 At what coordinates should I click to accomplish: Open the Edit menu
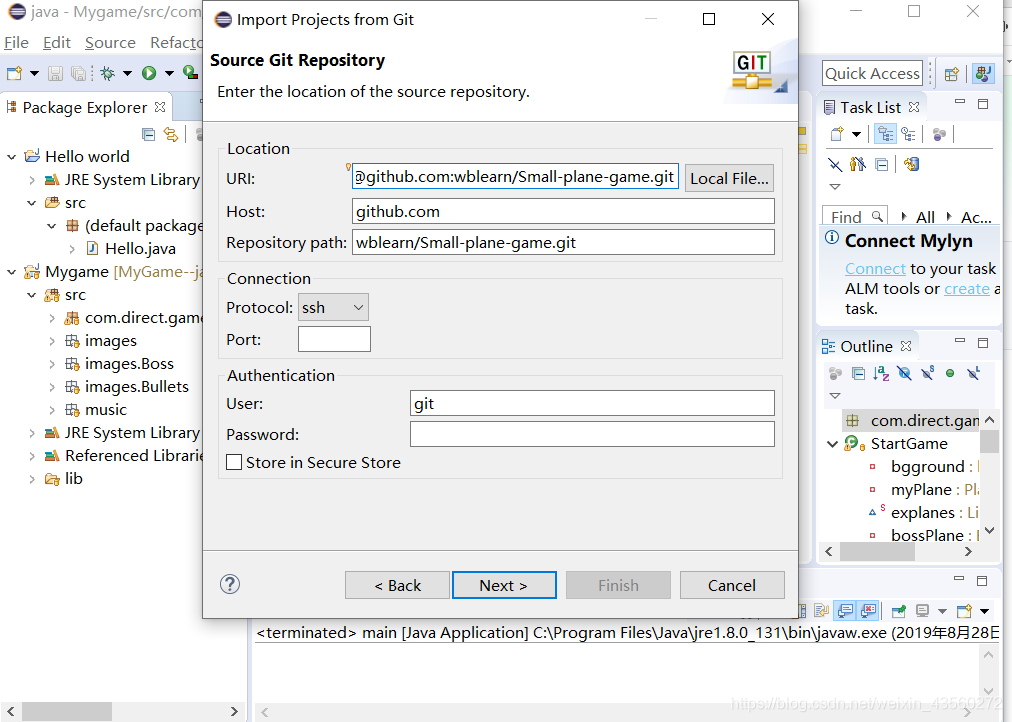pos(57,43)
